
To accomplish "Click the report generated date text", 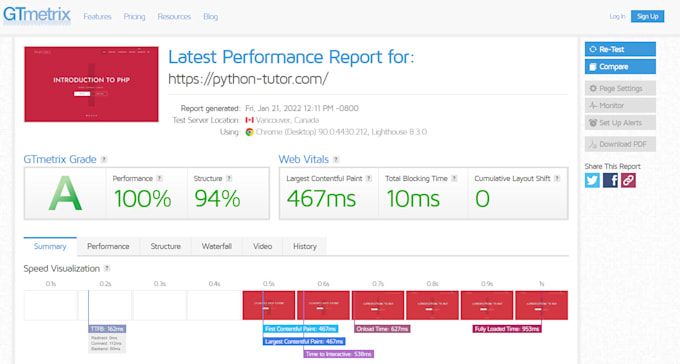I will 302,108.
